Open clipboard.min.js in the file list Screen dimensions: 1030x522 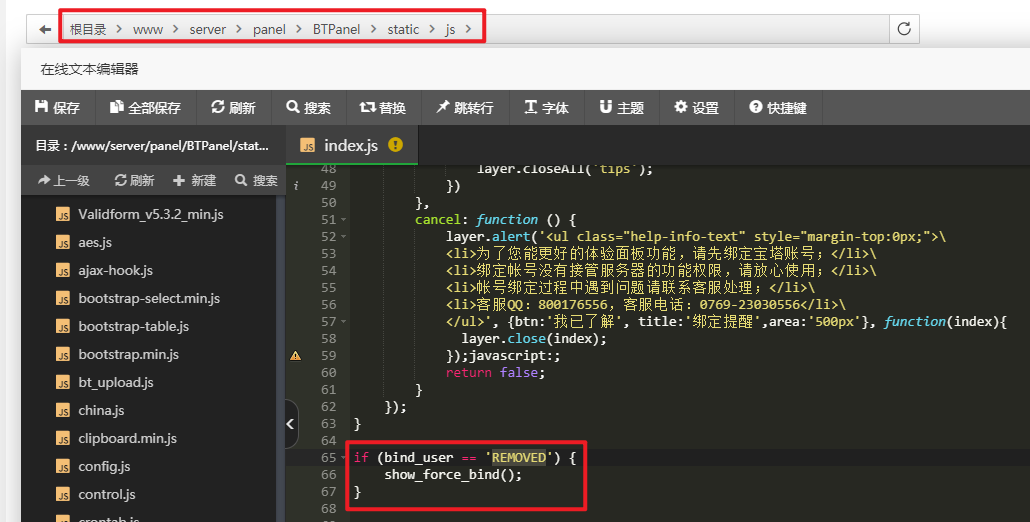point(127,439)
